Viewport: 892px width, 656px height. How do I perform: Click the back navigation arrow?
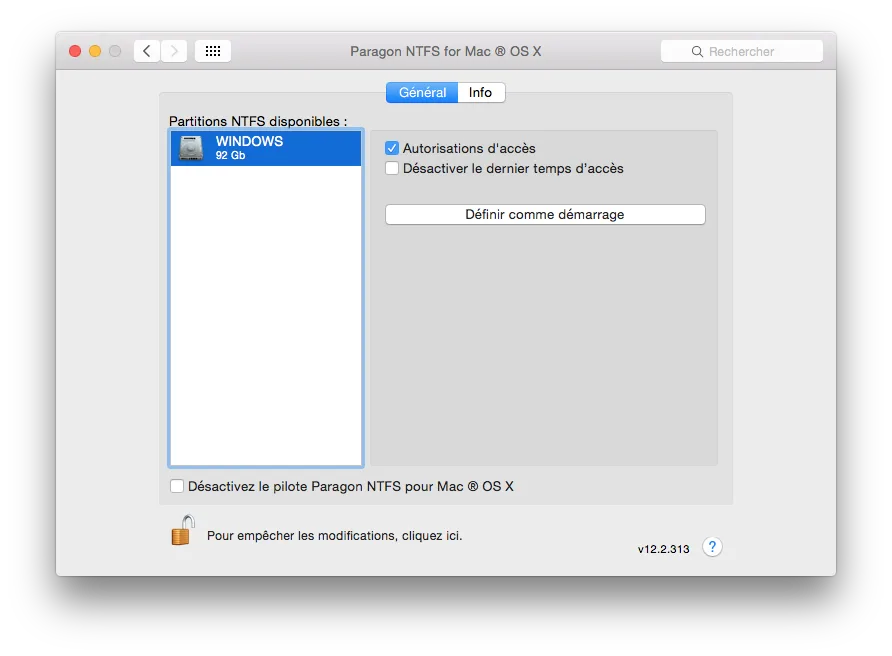147,51
